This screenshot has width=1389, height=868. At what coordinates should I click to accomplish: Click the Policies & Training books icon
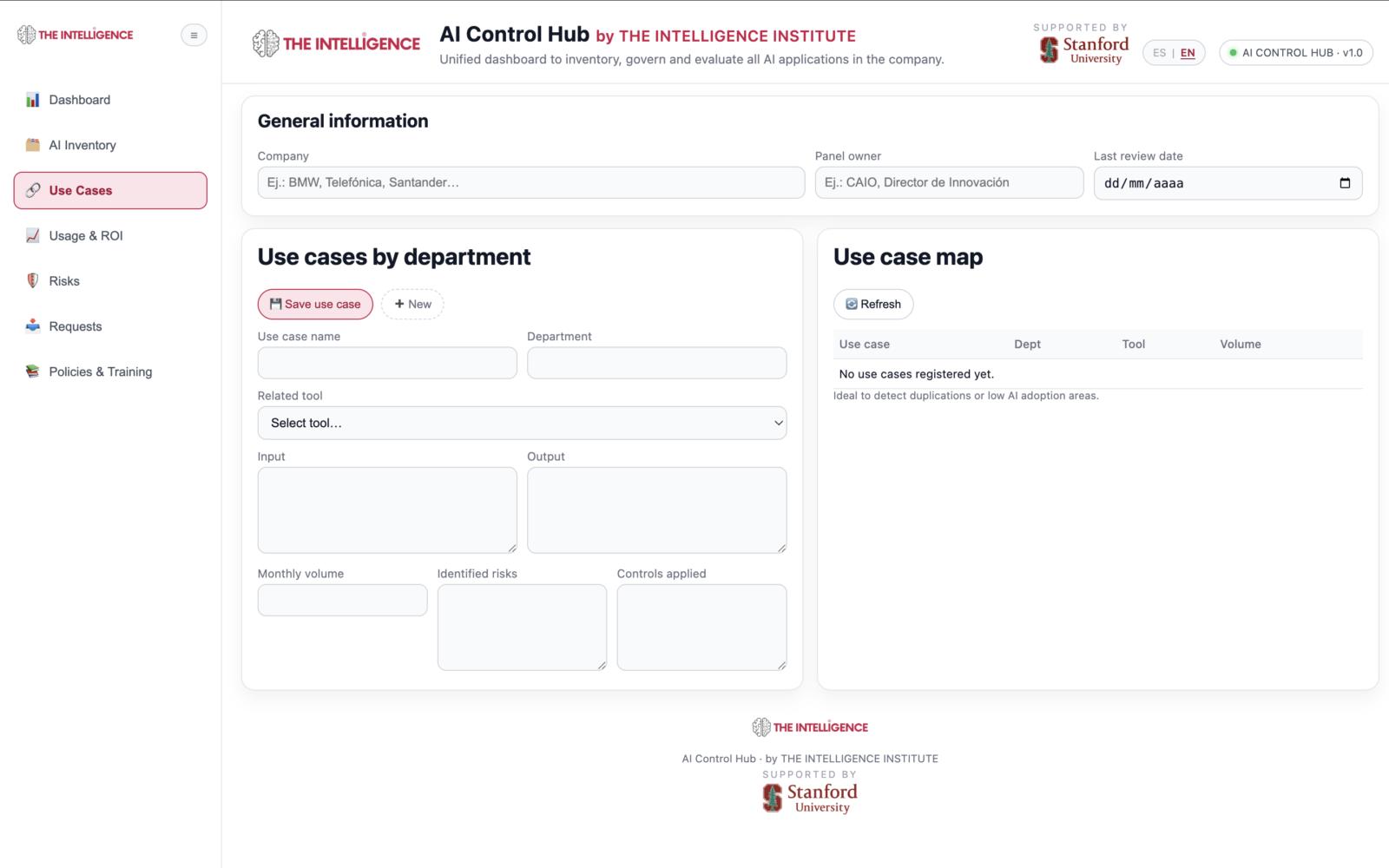click(33, 372)
